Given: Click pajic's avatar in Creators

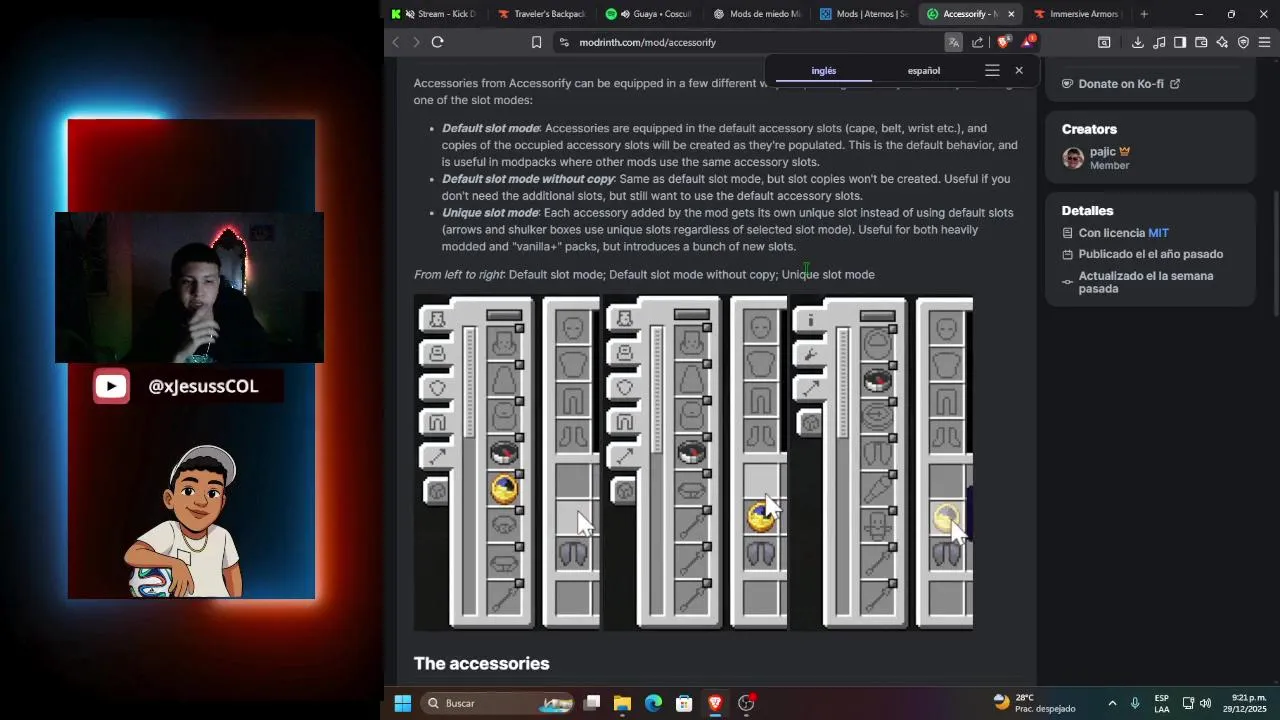Looking at the screenshot, I should pos(1073,158).
